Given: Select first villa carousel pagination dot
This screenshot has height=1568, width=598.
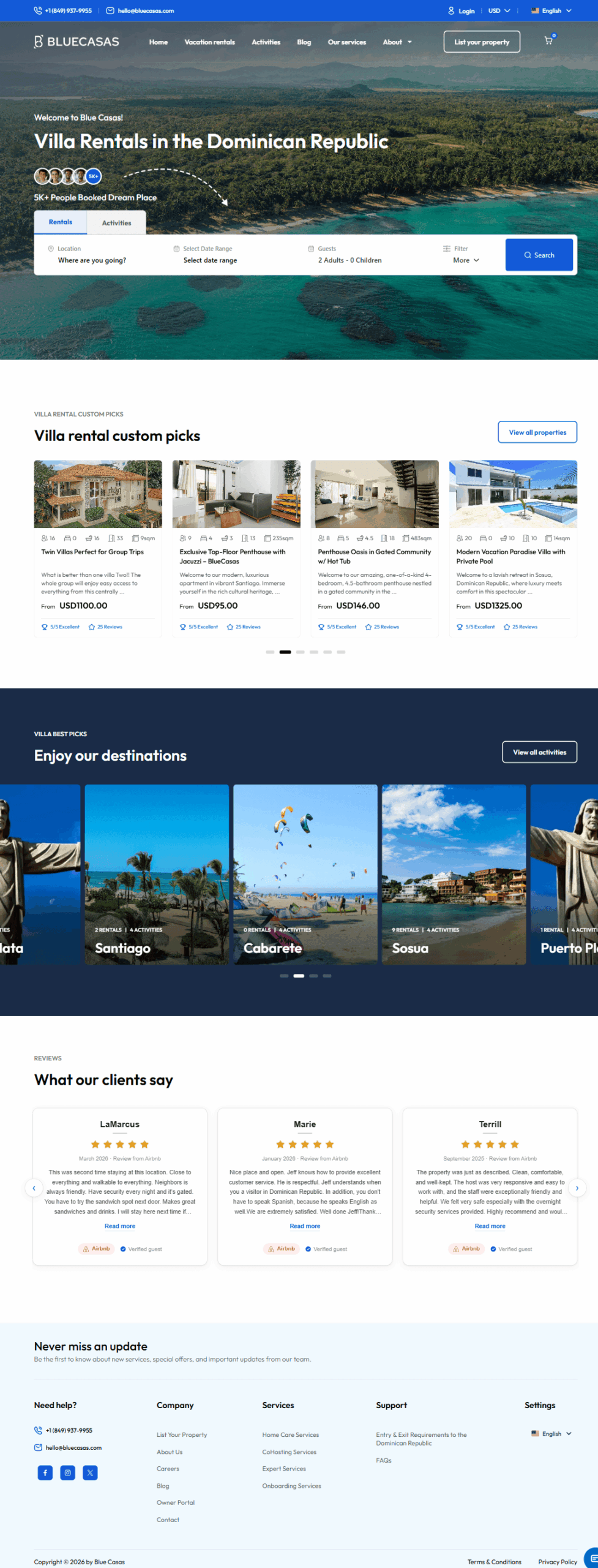Looking at the screenshot, I should pos(270,652).
